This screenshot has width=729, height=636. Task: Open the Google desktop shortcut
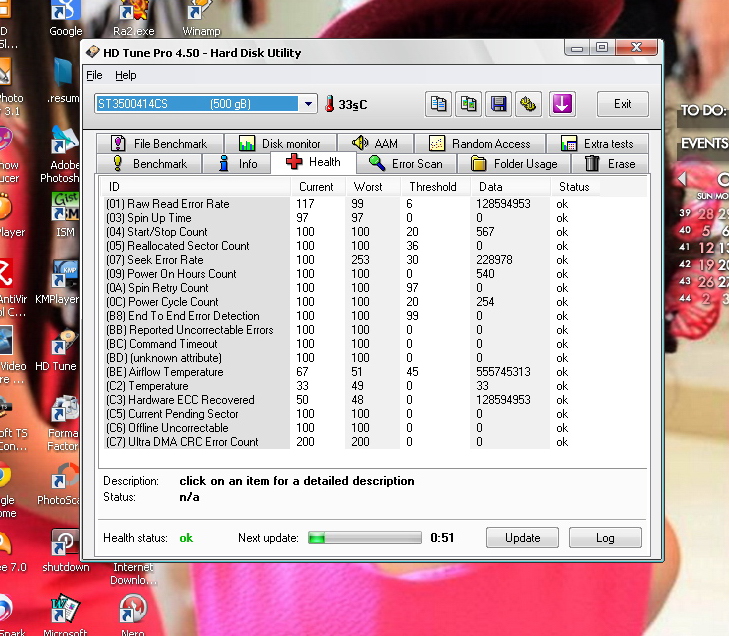click(x=66, y=19)
